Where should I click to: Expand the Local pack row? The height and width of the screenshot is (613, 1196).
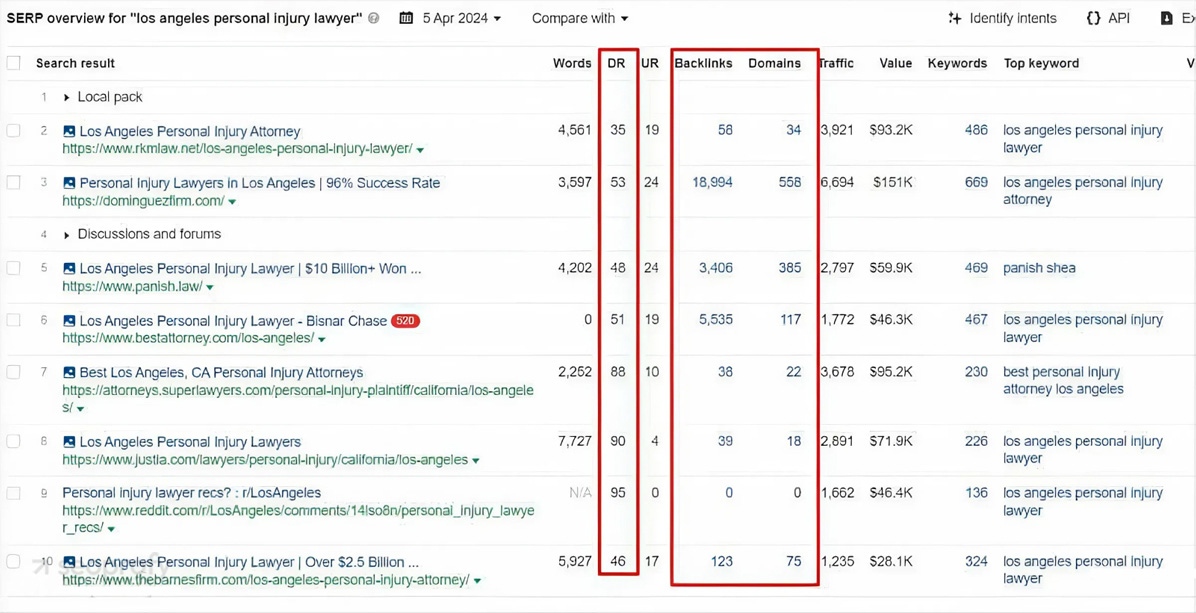tap(66, 98)
